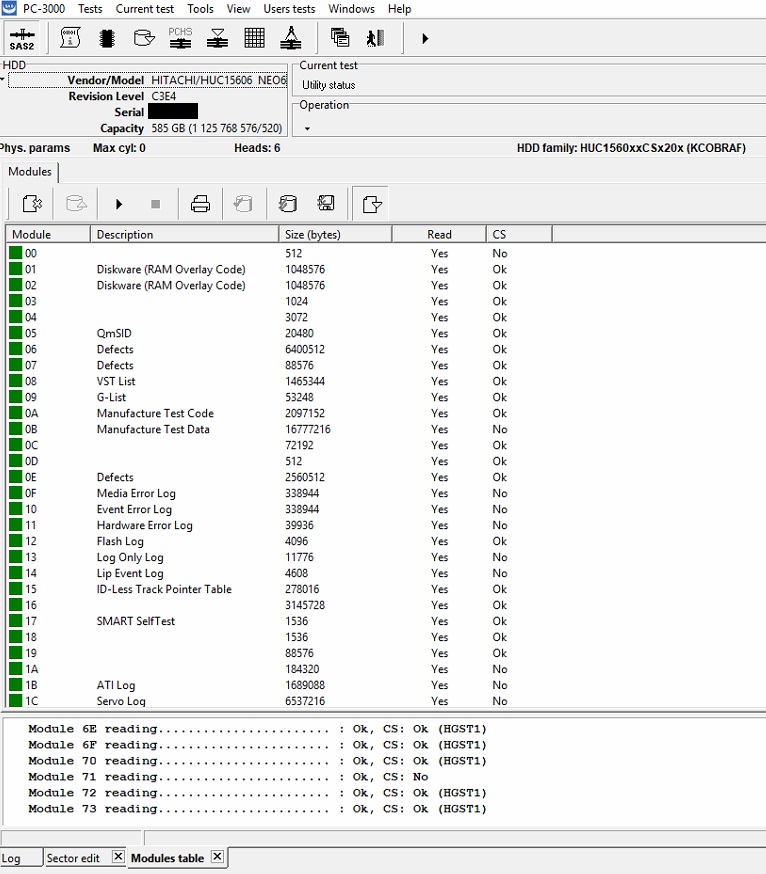Expand the HDD panel dropdown arrow
Viewport: 766px width, 874px height.
[x=3, y=78]
